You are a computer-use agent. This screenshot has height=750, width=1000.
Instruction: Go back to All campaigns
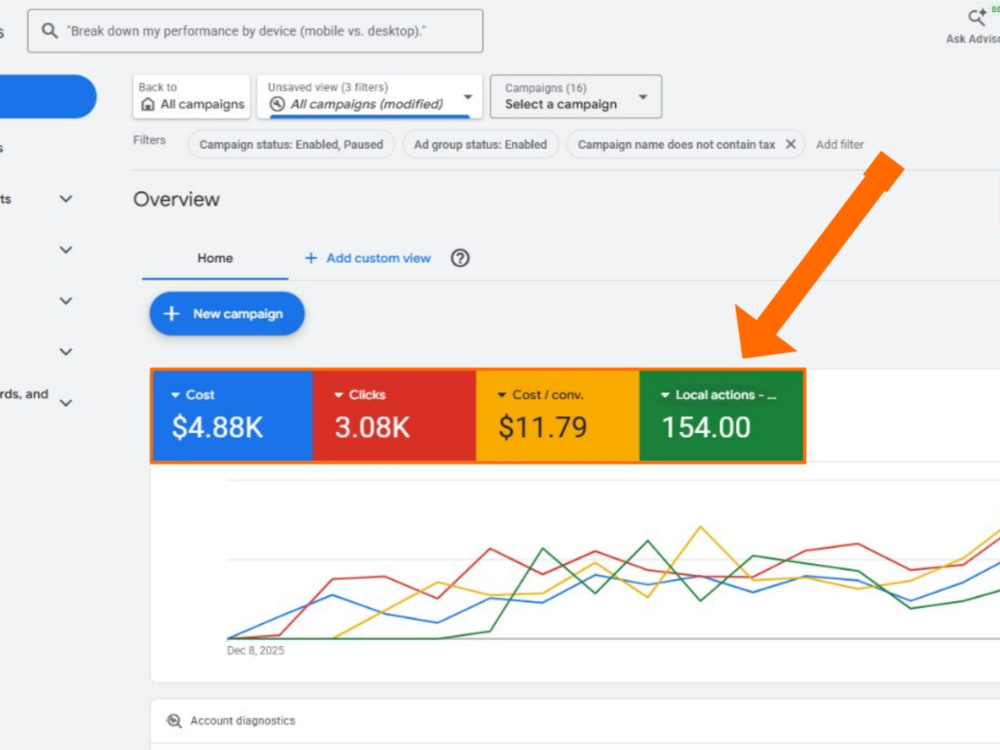[191, 96]
